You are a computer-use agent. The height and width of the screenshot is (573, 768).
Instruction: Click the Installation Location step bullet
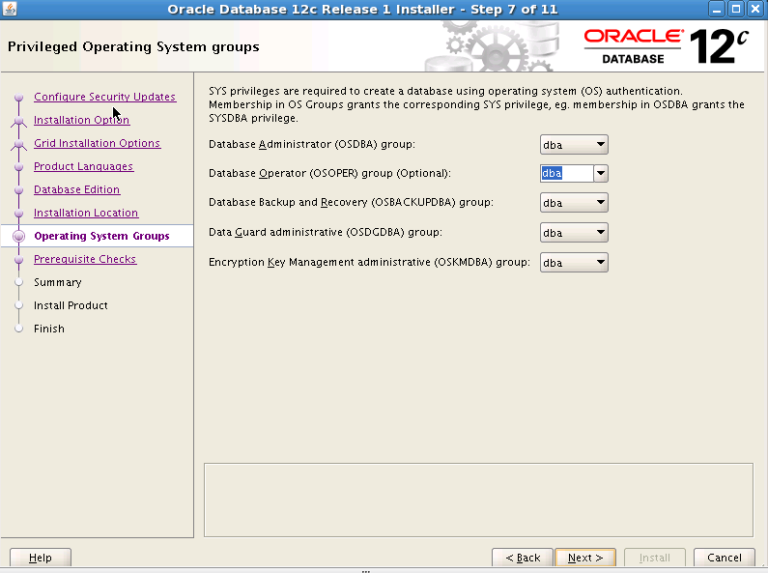[x=19, y=213]
